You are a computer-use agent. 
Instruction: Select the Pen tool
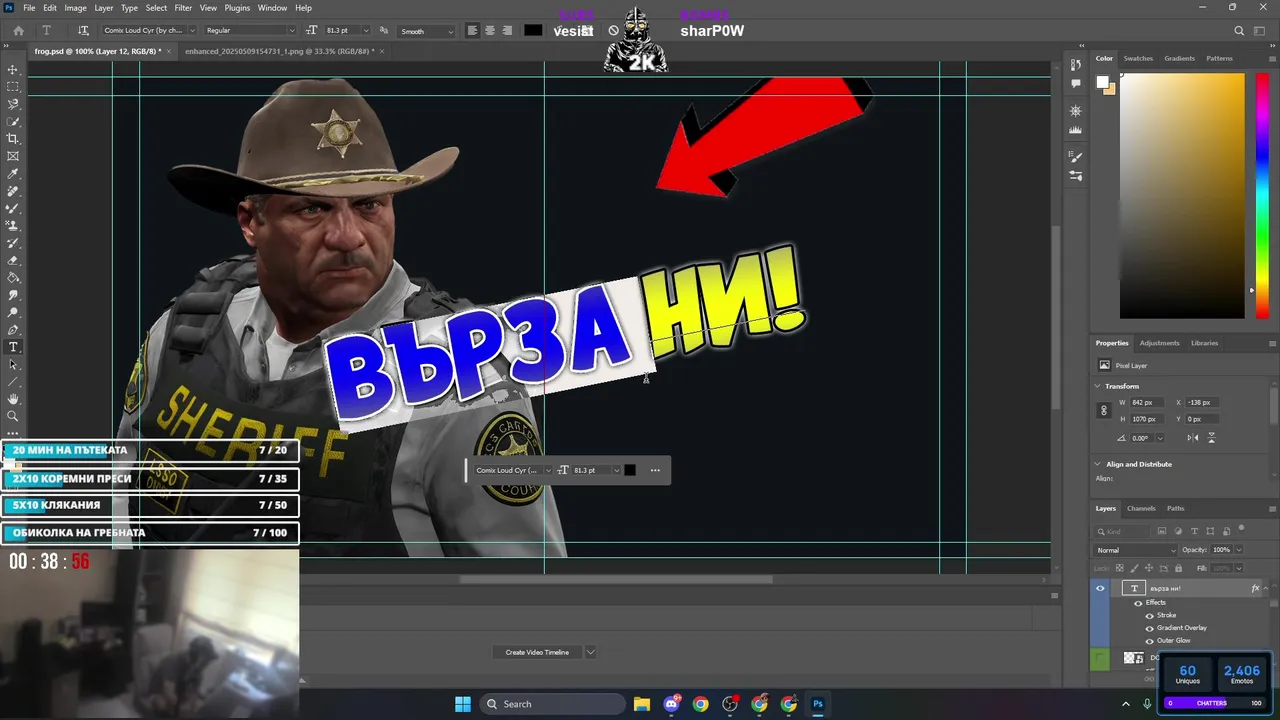pyautogui.click(x=13, y=330)
